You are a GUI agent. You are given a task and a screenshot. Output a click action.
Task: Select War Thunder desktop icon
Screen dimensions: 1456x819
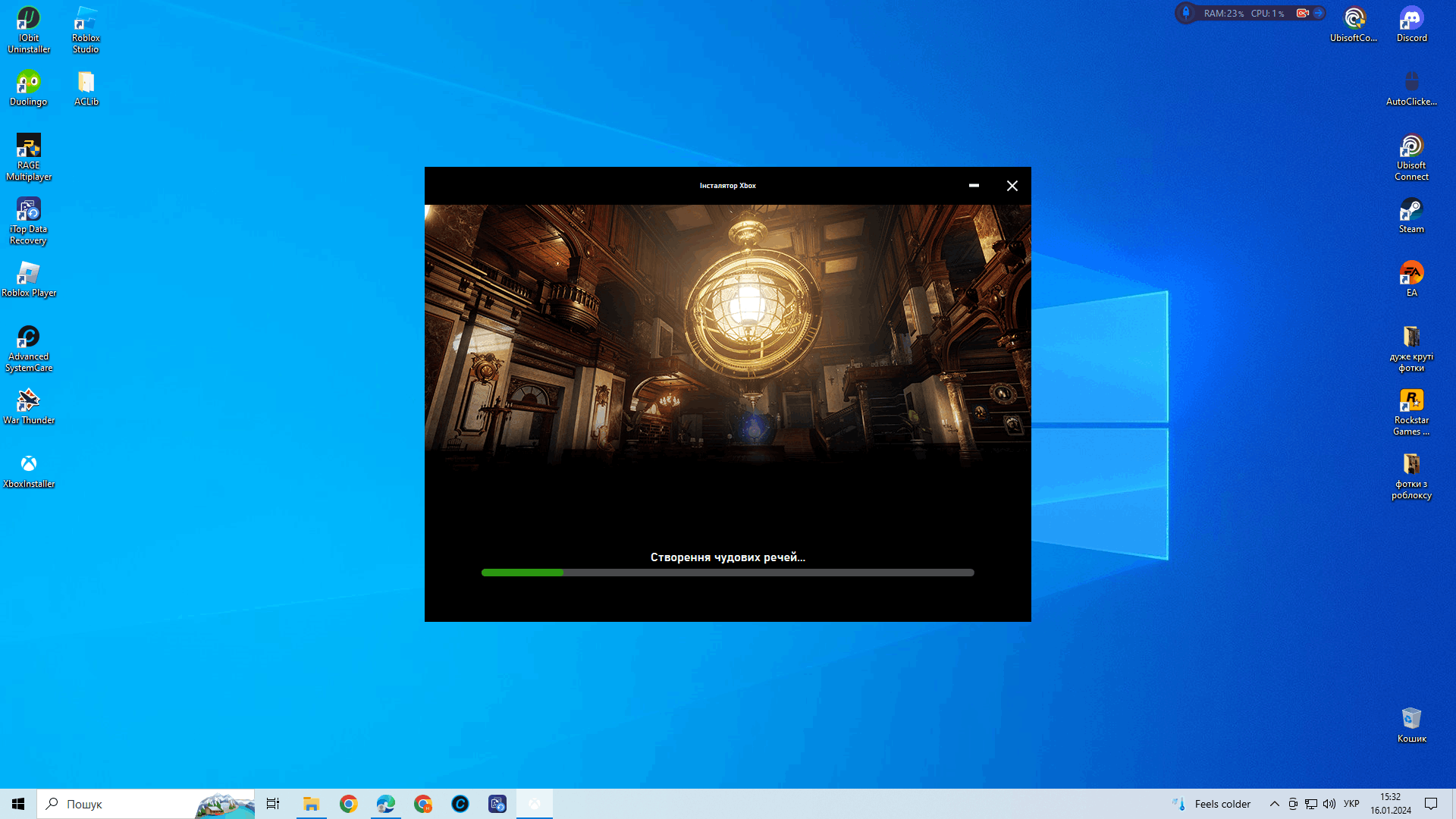pos(29,406)
